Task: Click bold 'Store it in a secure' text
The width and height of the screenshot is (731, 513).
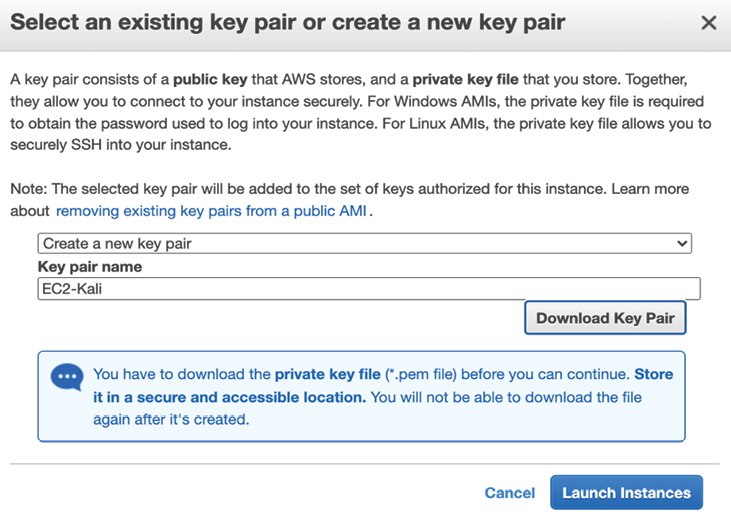Action: coord(383,386)
